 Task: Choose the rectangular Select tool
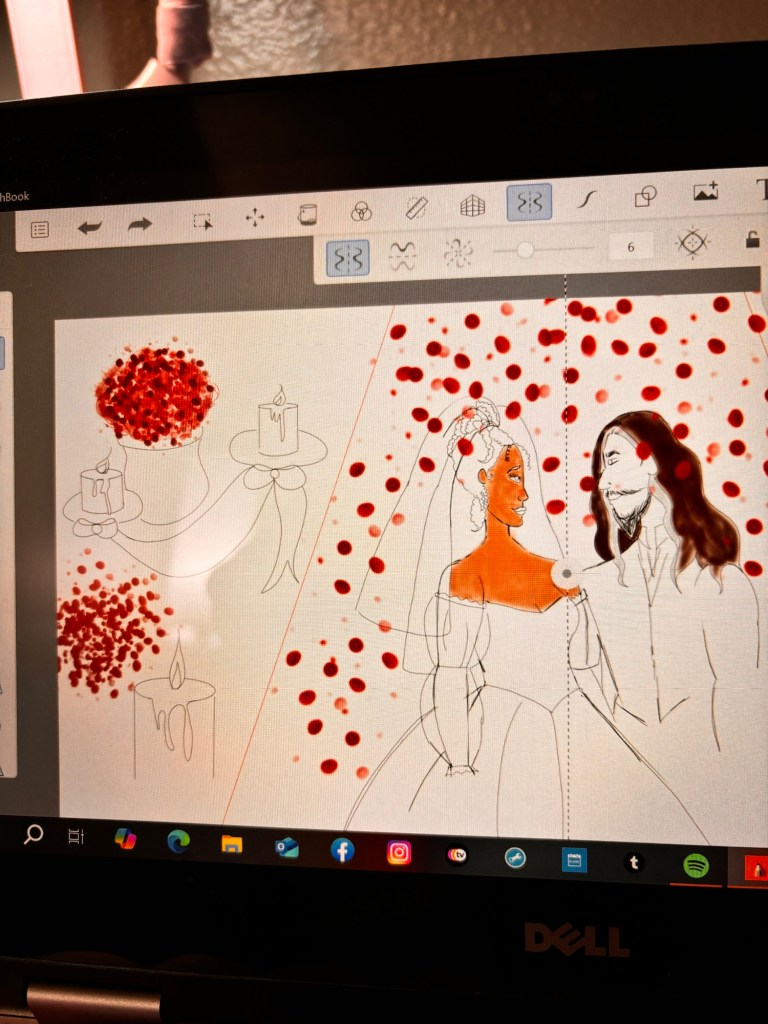[x=203, y=221]
